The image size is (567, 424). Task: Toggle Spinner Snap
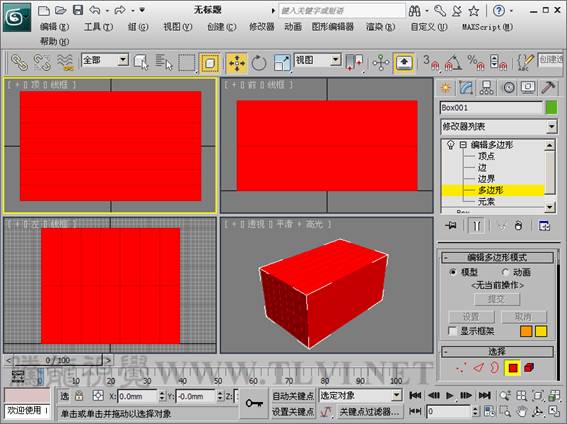pos(499,62)
